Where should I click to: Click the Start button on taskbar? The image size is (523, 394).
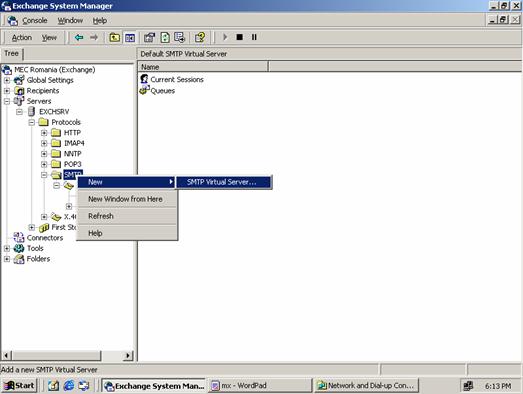pyautogui.click(x=19, y=386)
